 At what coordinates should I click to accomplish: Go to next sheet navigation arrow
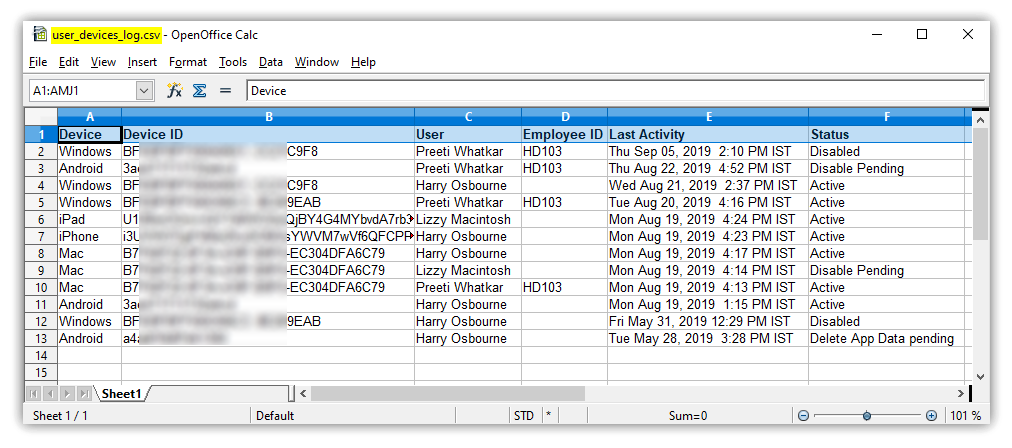67,393
